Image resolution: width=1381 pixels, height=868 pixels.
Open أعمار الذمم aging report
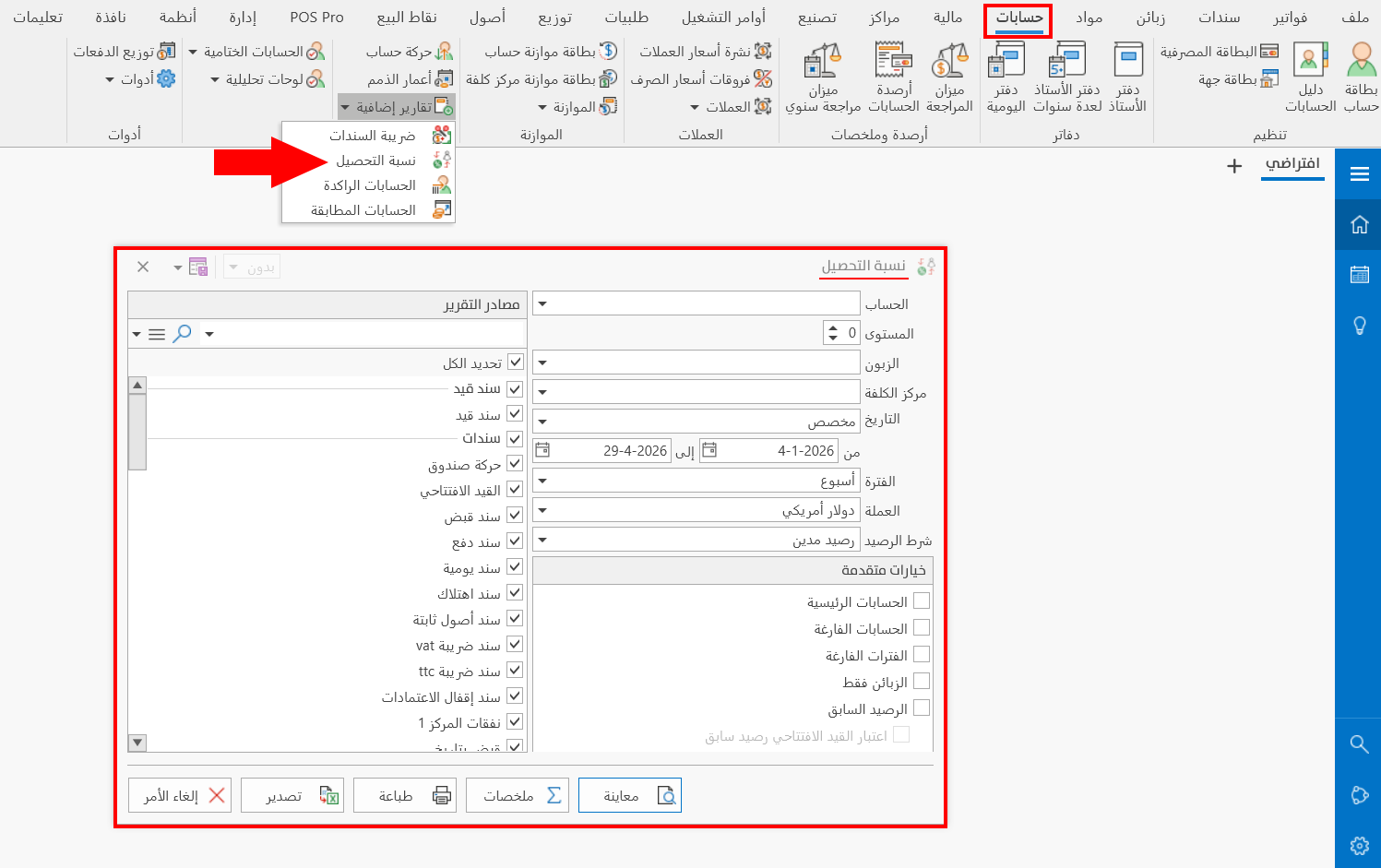pos(411,79)
